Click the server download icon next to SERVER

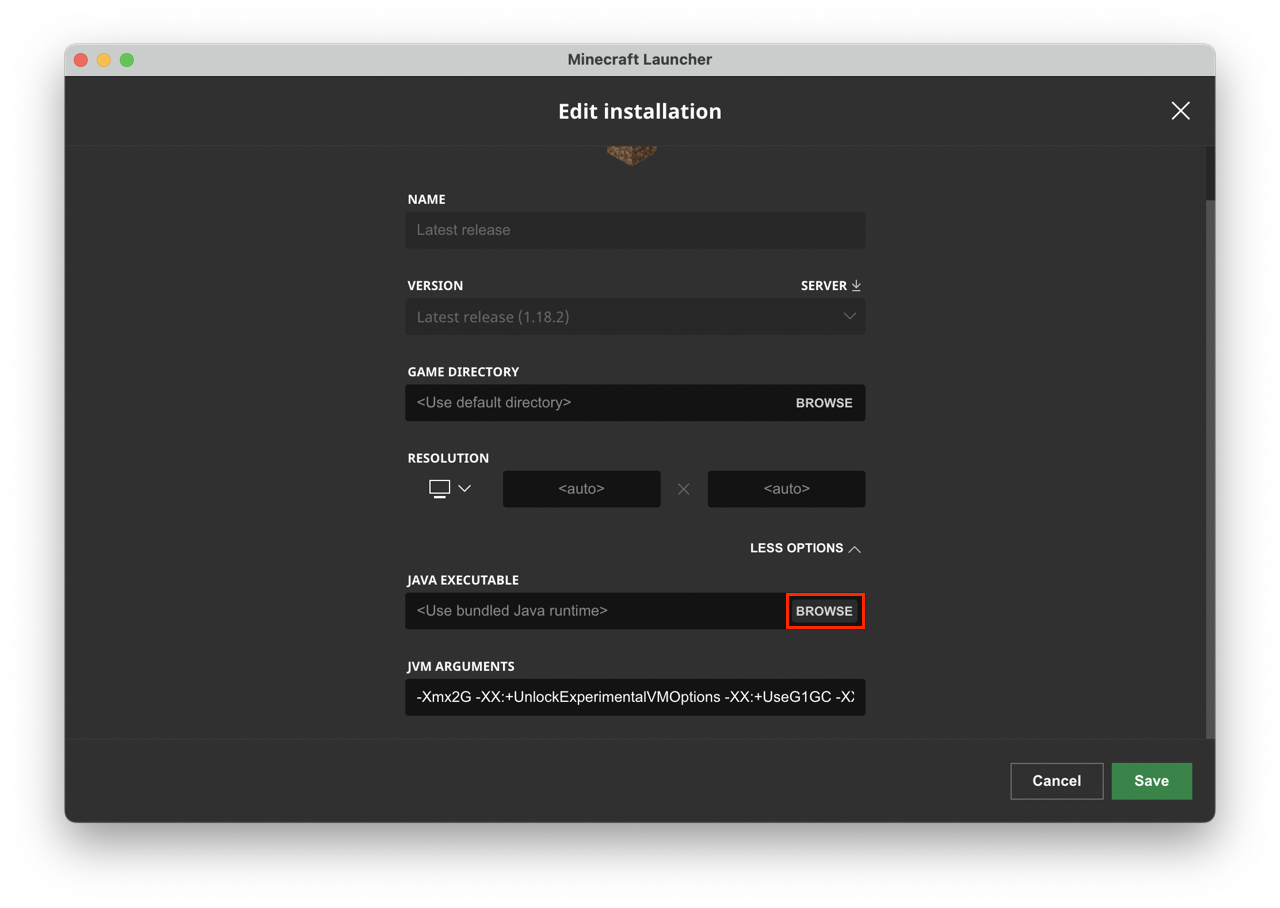coord(856,285)
